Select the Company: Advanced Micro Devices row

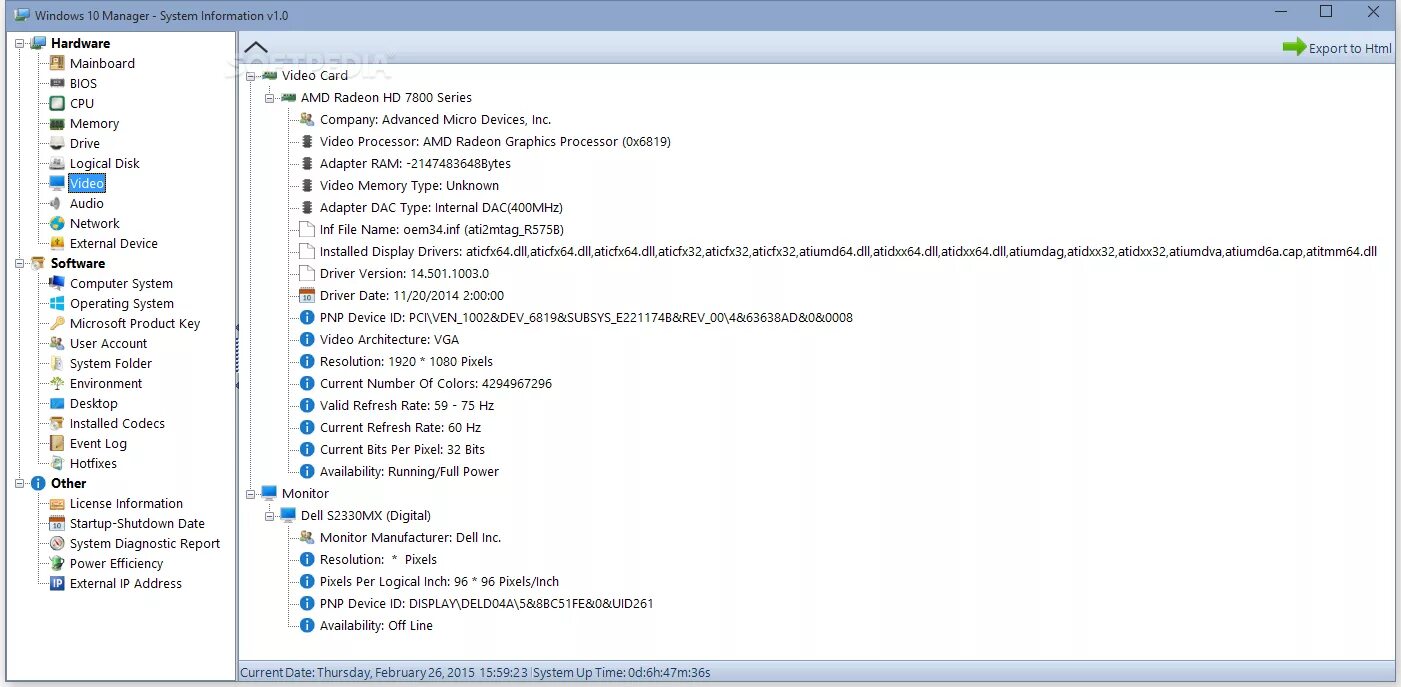[435, 119]
